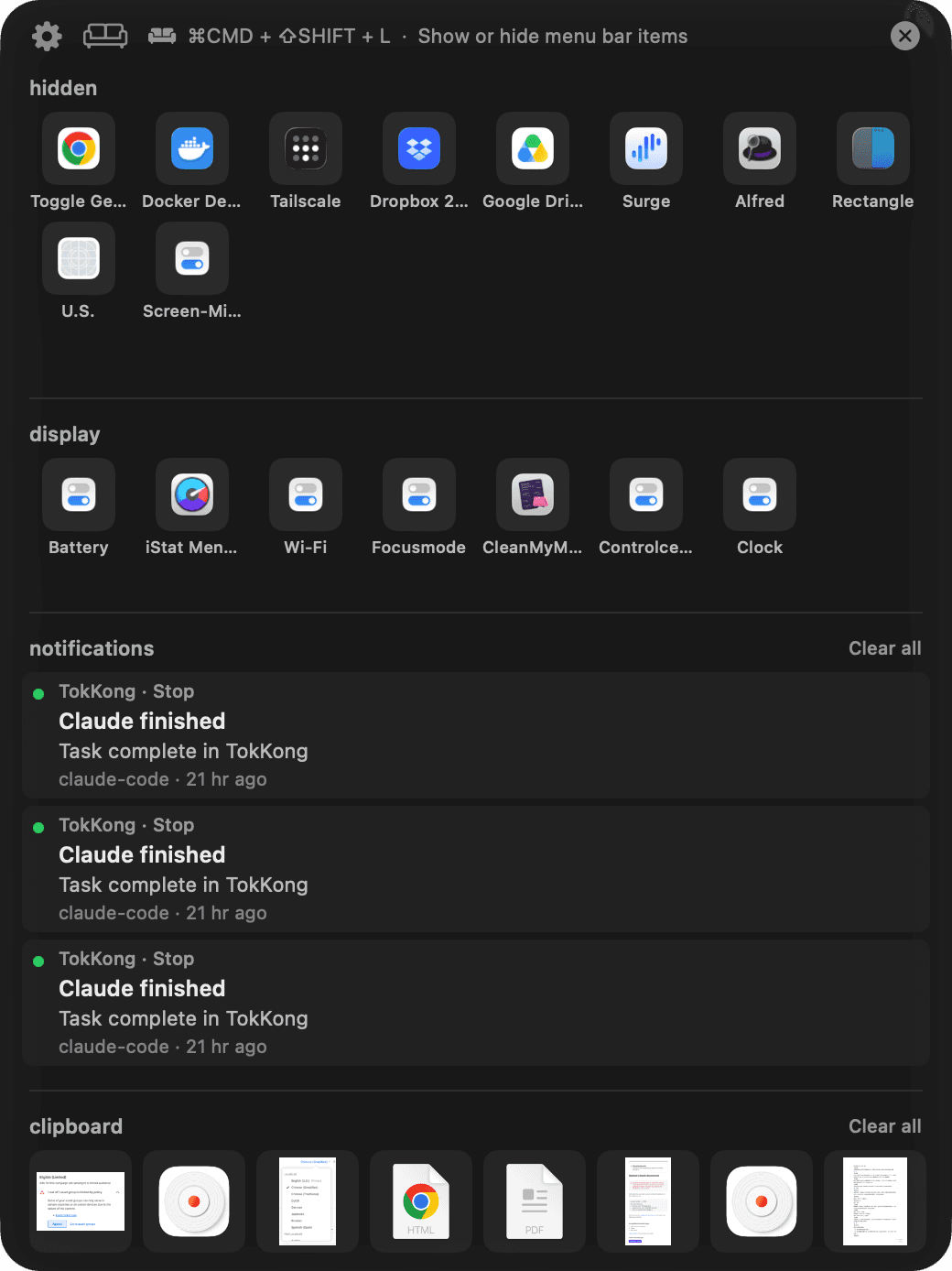
Task: Open the third Claude finished notification
Action: point(476,1003)
